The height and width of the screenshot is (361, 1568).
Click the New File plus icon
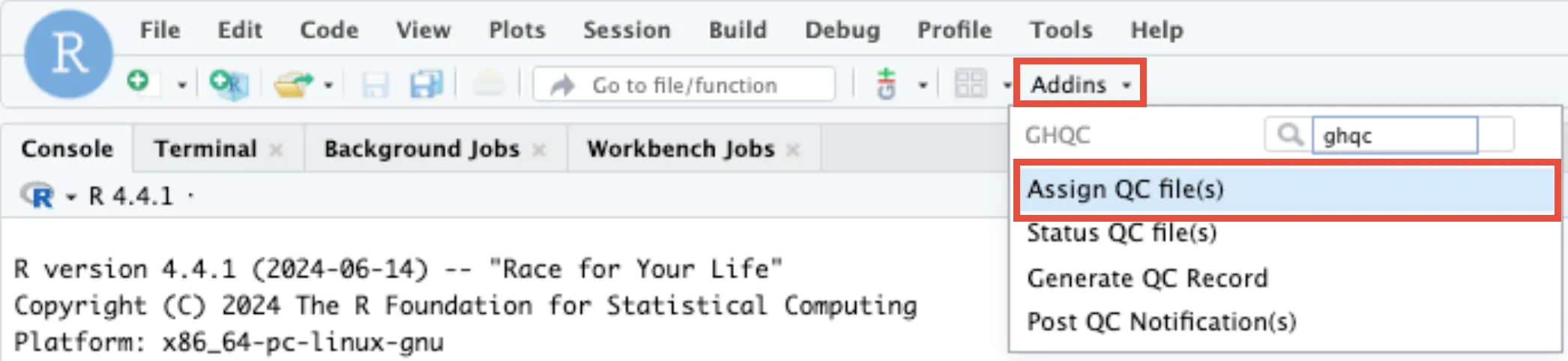coord(139,82)
